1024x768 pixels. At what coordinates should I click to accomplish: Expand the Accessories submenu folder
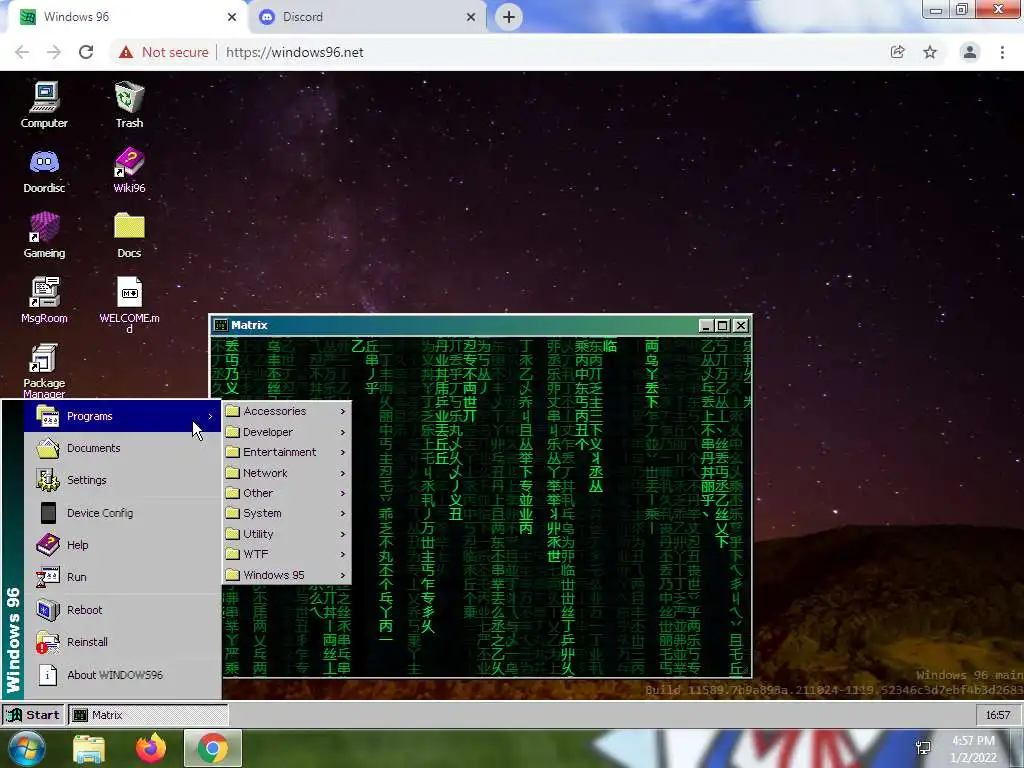click(x=286, y=411)
